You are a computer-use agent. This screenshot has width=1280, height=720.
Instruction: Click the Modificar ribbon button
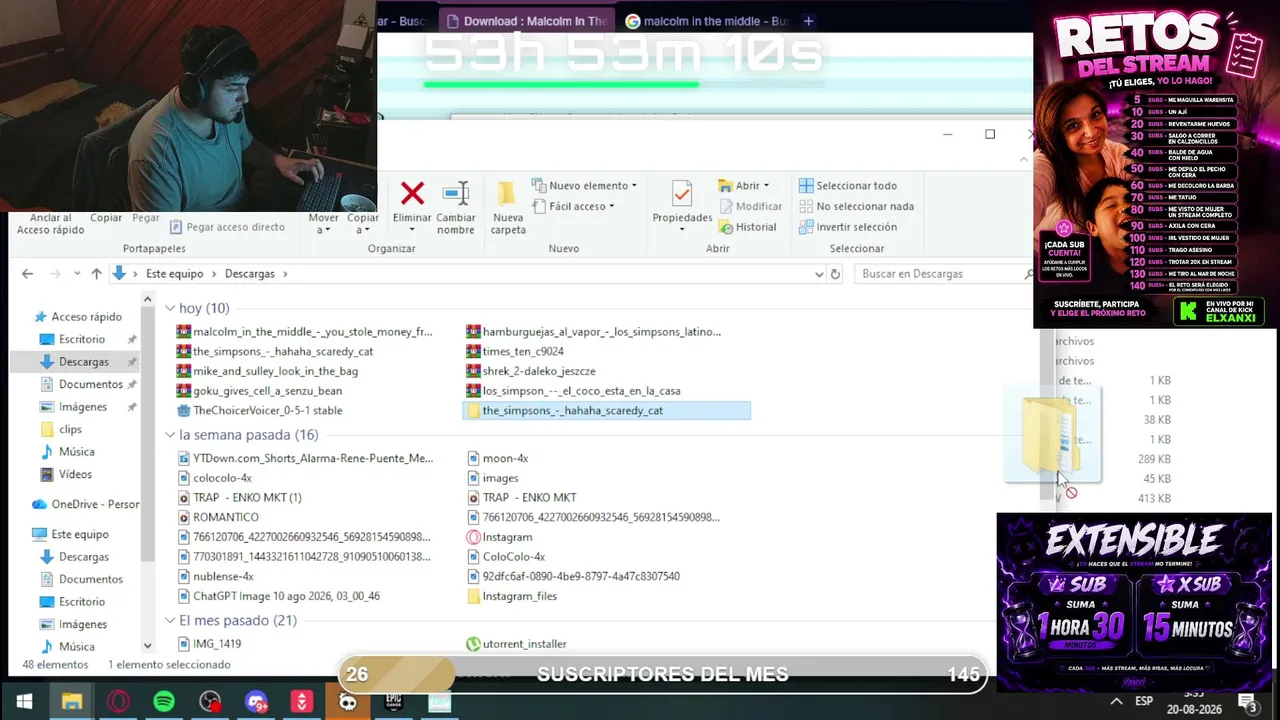click(x=750, y=206)
